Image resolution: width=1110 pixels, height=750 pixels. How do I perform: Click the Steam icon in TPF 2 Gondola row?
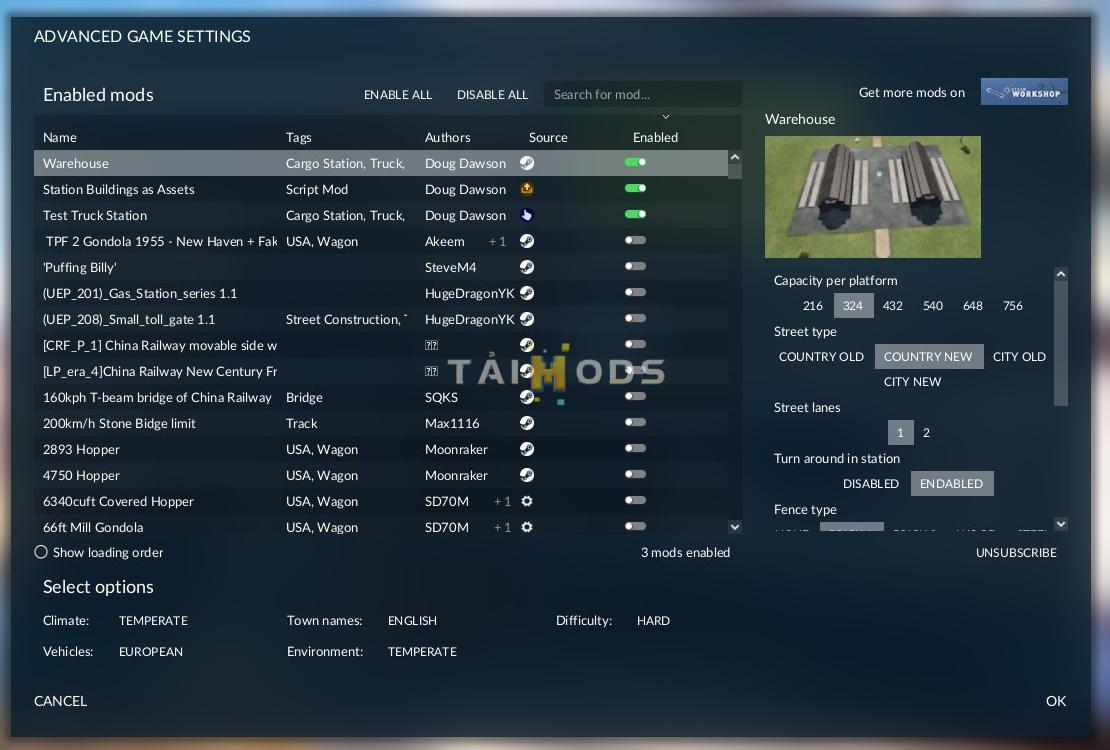coord(527,241)
